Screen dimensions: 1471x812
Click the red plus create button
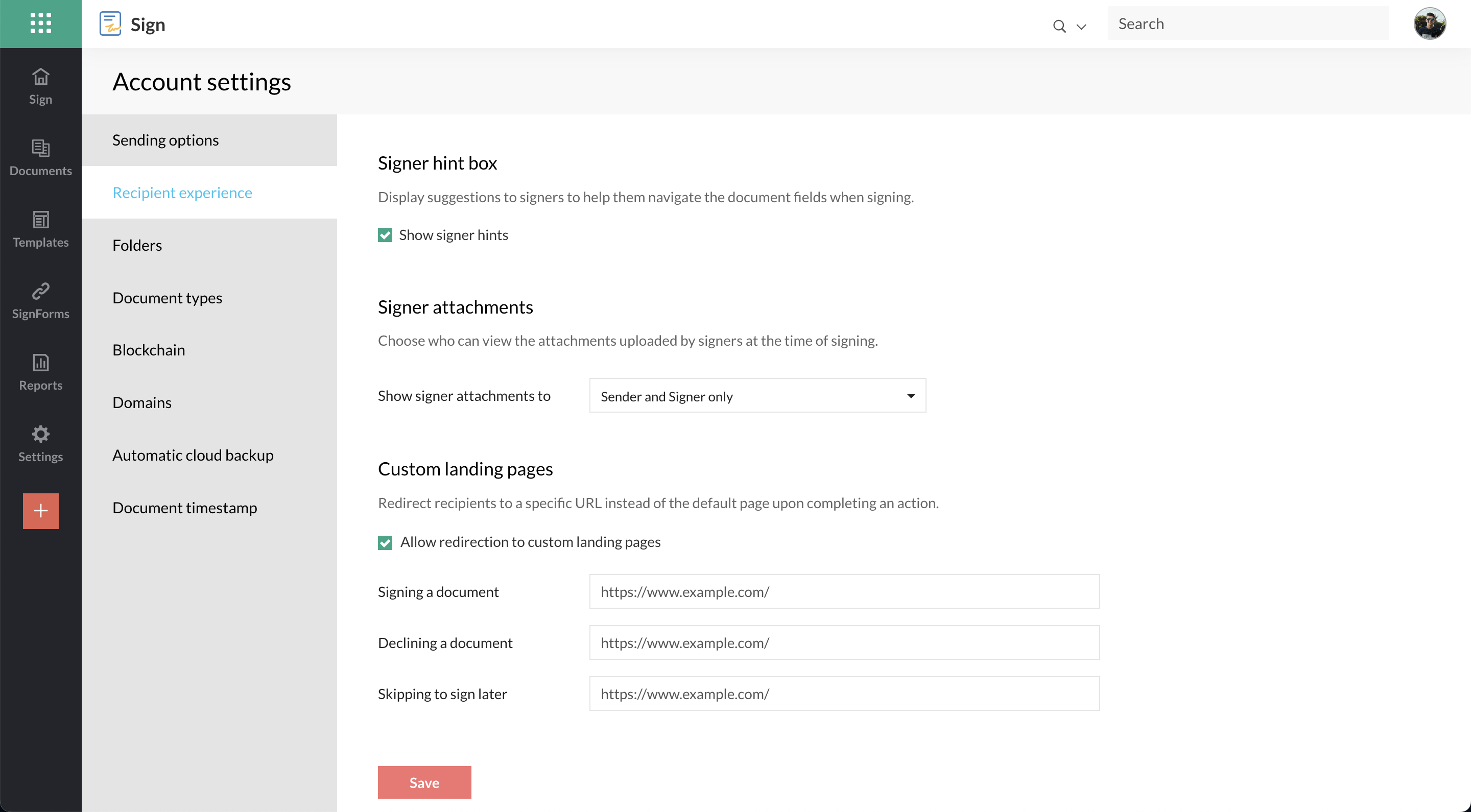pyautogui.click(x=40, y=511)
